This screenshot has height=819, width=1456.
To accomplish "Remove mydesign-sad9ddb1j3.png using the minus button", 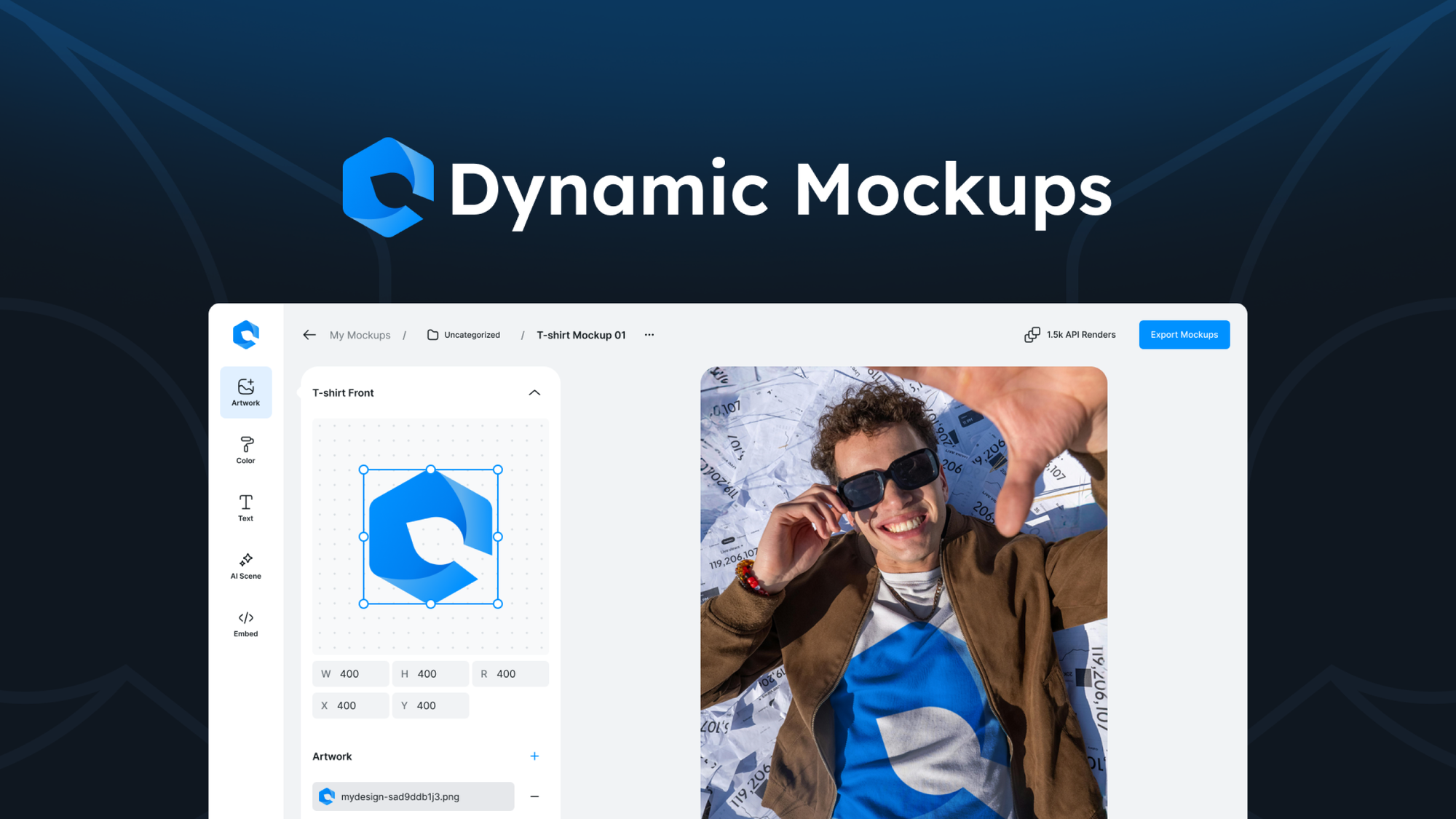I will (x=534, y=796).
